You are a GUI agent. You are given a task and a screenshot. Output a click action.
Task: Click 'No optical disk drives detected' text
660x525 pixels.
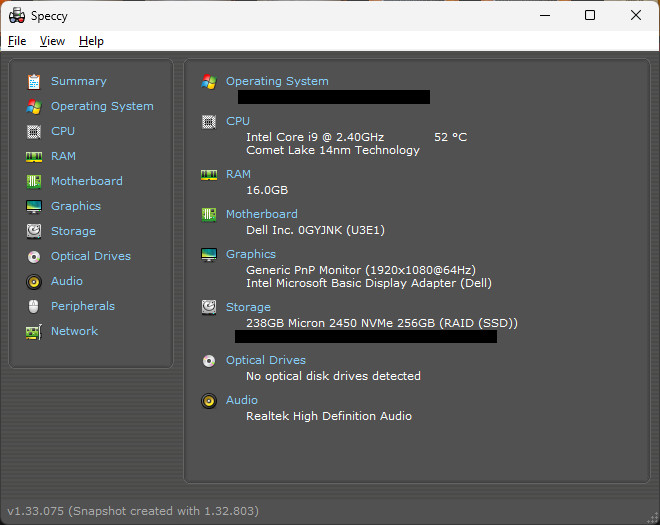tap(333, 376)
